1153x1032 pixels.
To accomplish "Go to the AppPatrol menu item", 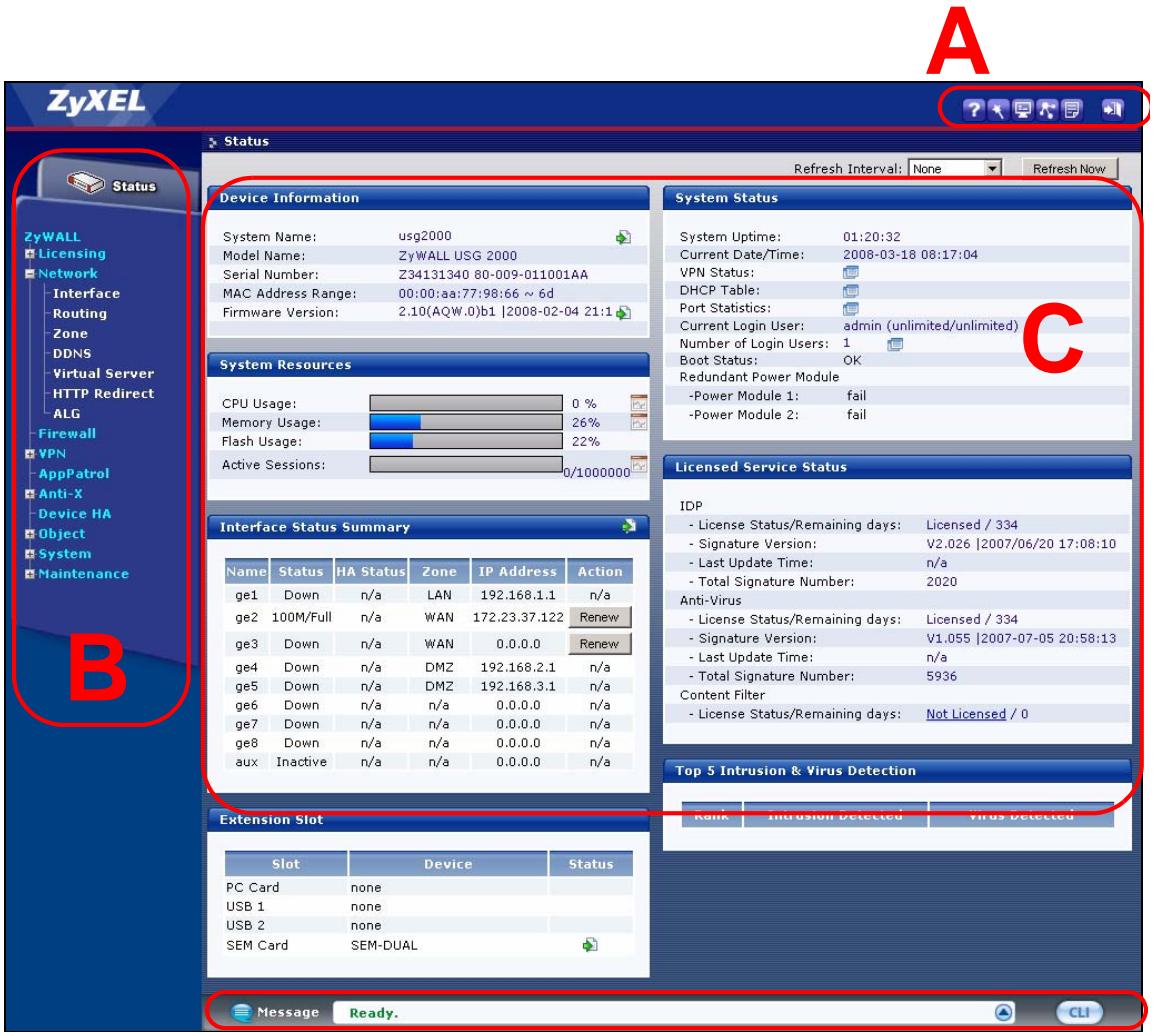I will (74, 474).
